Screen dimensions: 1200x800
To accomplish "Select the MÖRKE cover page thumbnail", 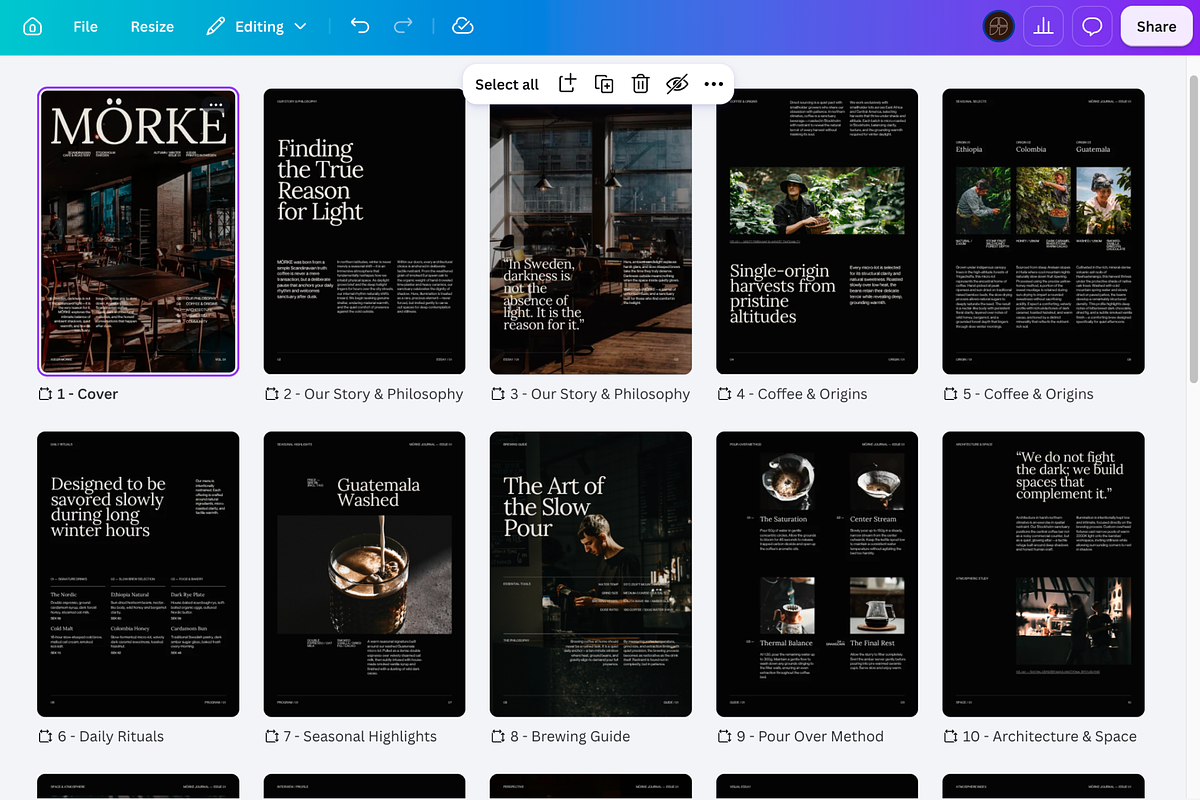I will [138, 231].
